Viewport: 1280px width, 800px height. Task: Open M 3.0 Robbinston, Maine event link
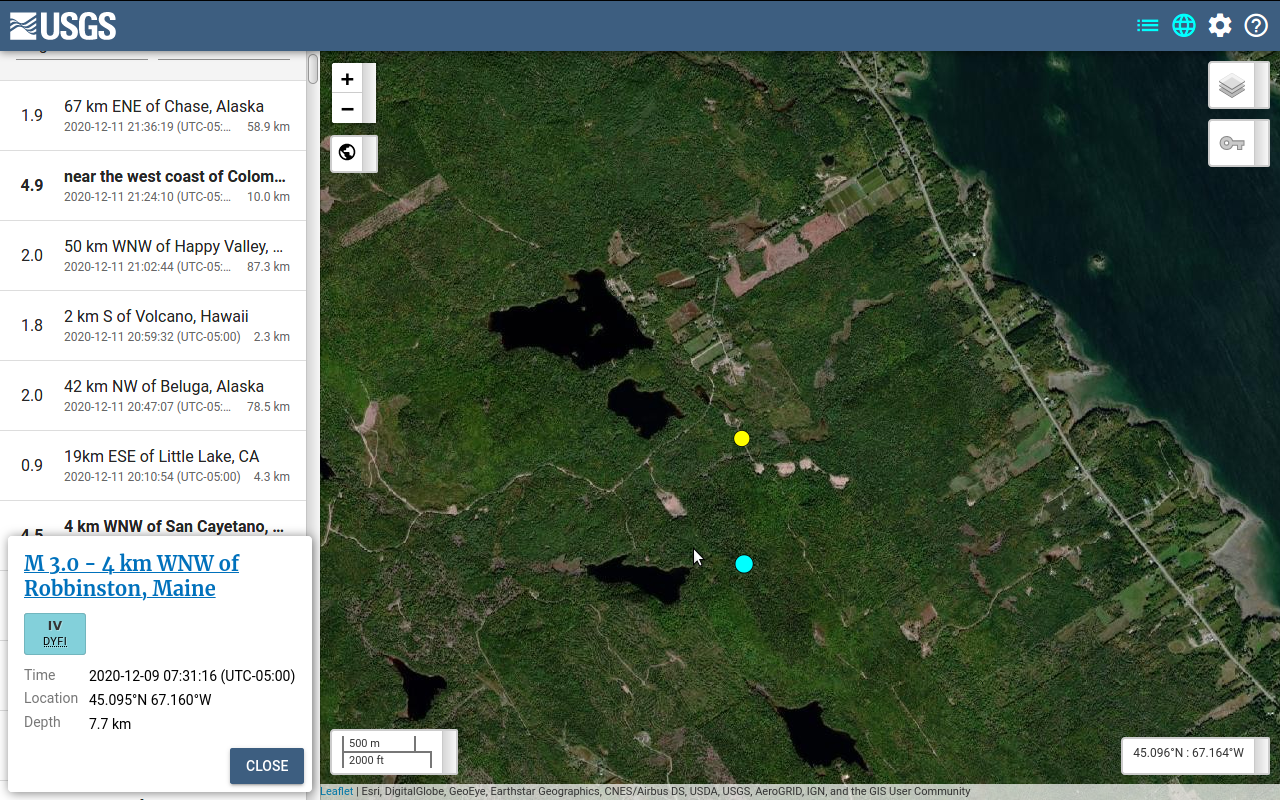131,575
